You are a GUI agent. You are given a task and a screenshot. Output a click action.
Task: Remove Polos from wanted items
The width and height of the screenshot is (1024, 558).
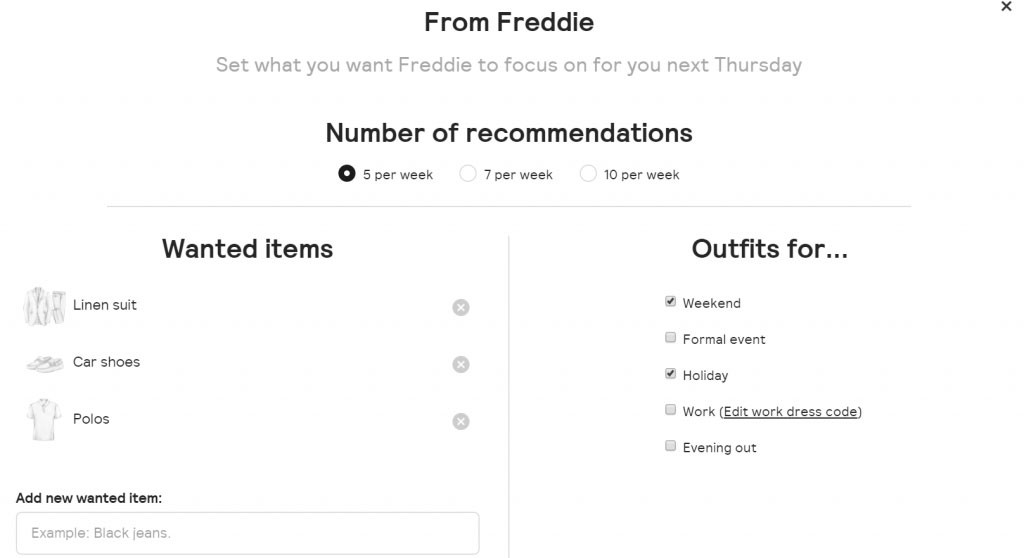click(x=461, y=422)
